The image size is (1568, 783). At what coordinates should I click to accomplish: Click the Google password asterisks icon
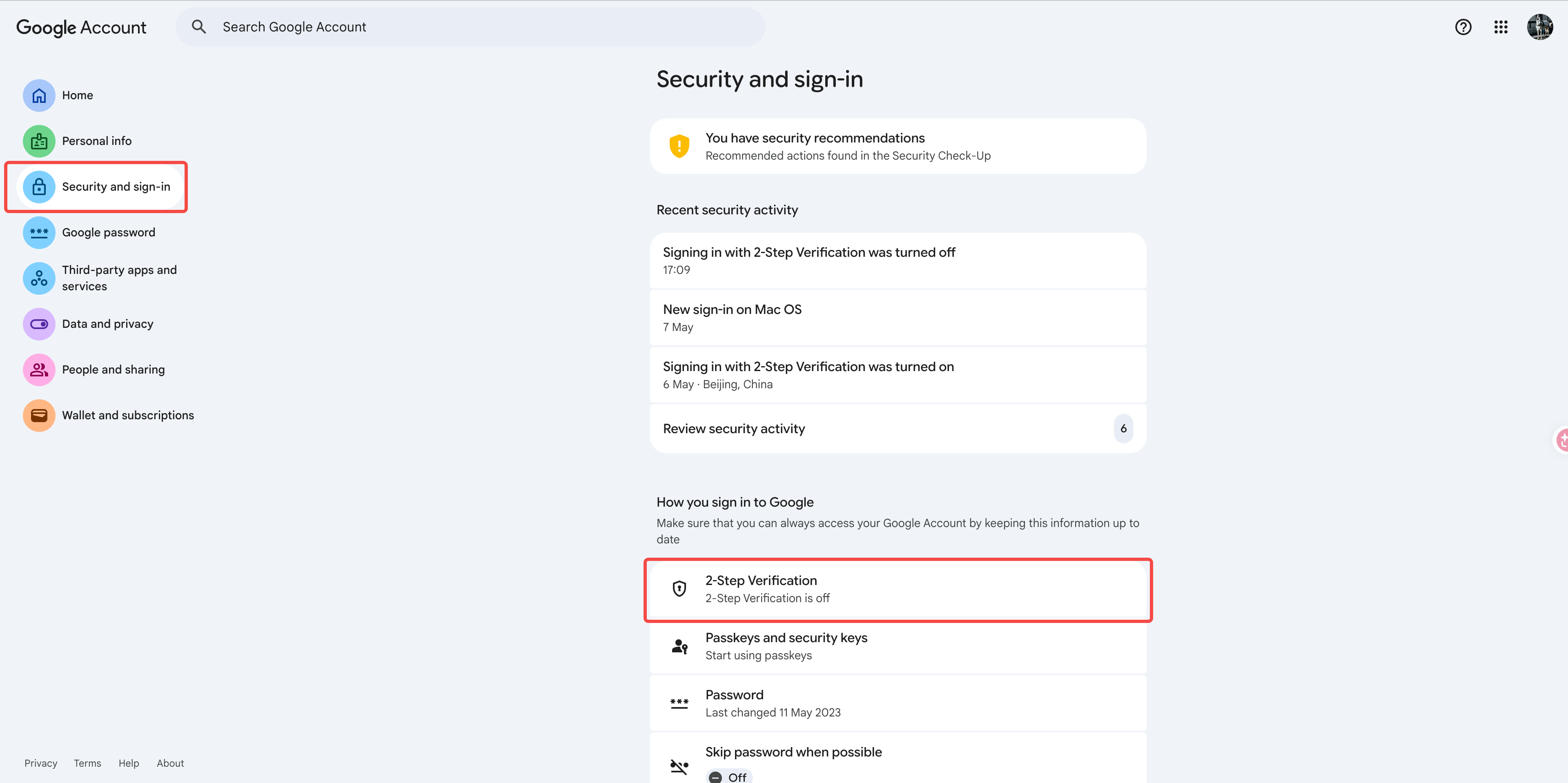[x=39, y=232]
